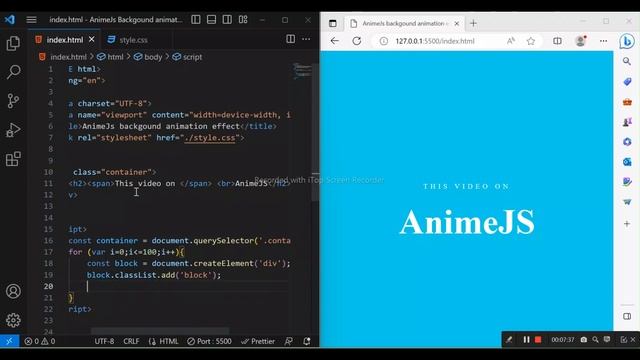Image resolution: width=640 pixels, height=360 pixels.
Task: Toggle Edge sidebar visibility button
Action: pyautogui.click(x=627, y=316)
